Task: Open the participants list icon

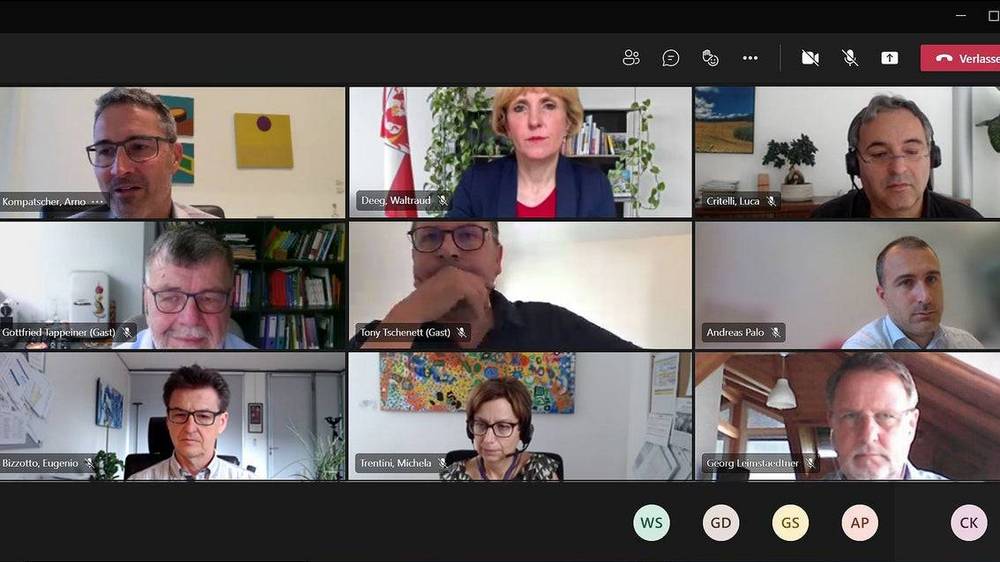Action: (631, 58)
